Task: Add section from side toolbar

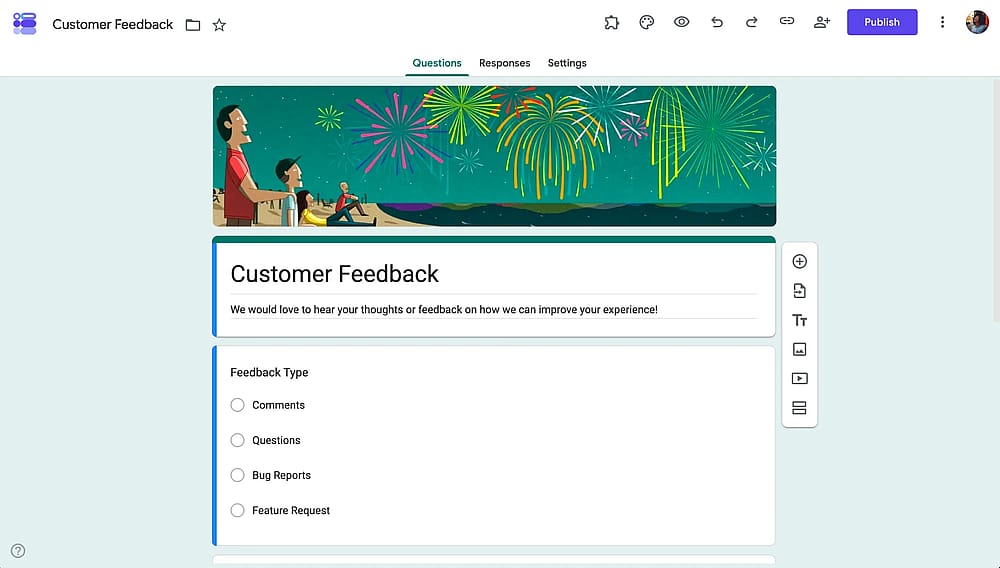Action: coord(799,408)
